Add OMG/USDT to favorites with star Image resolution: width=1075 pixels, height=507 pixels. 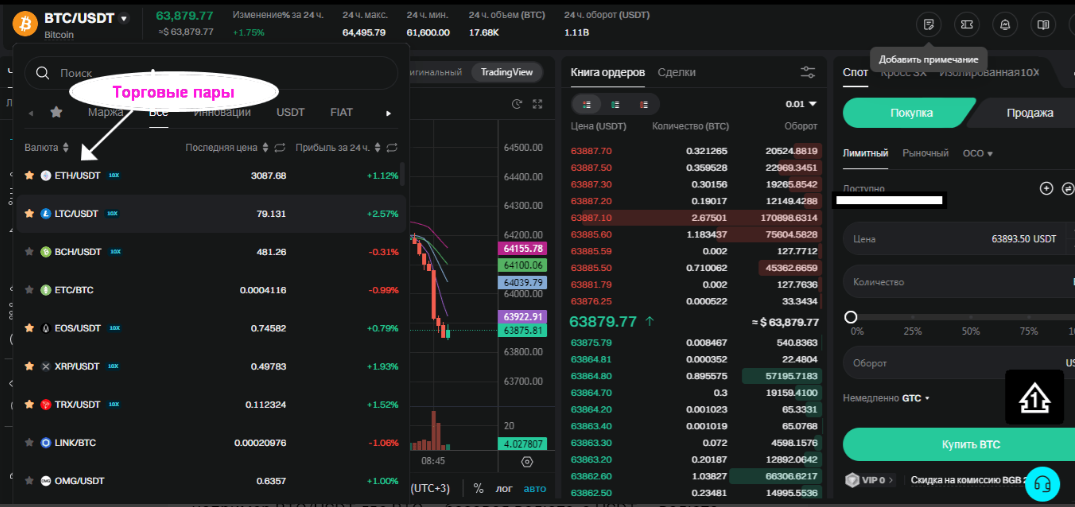click(x=29, y=481)
